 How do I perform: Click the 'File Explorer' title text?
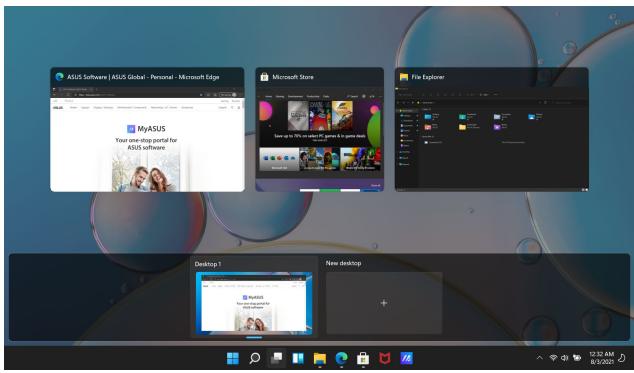coord(428,77)
